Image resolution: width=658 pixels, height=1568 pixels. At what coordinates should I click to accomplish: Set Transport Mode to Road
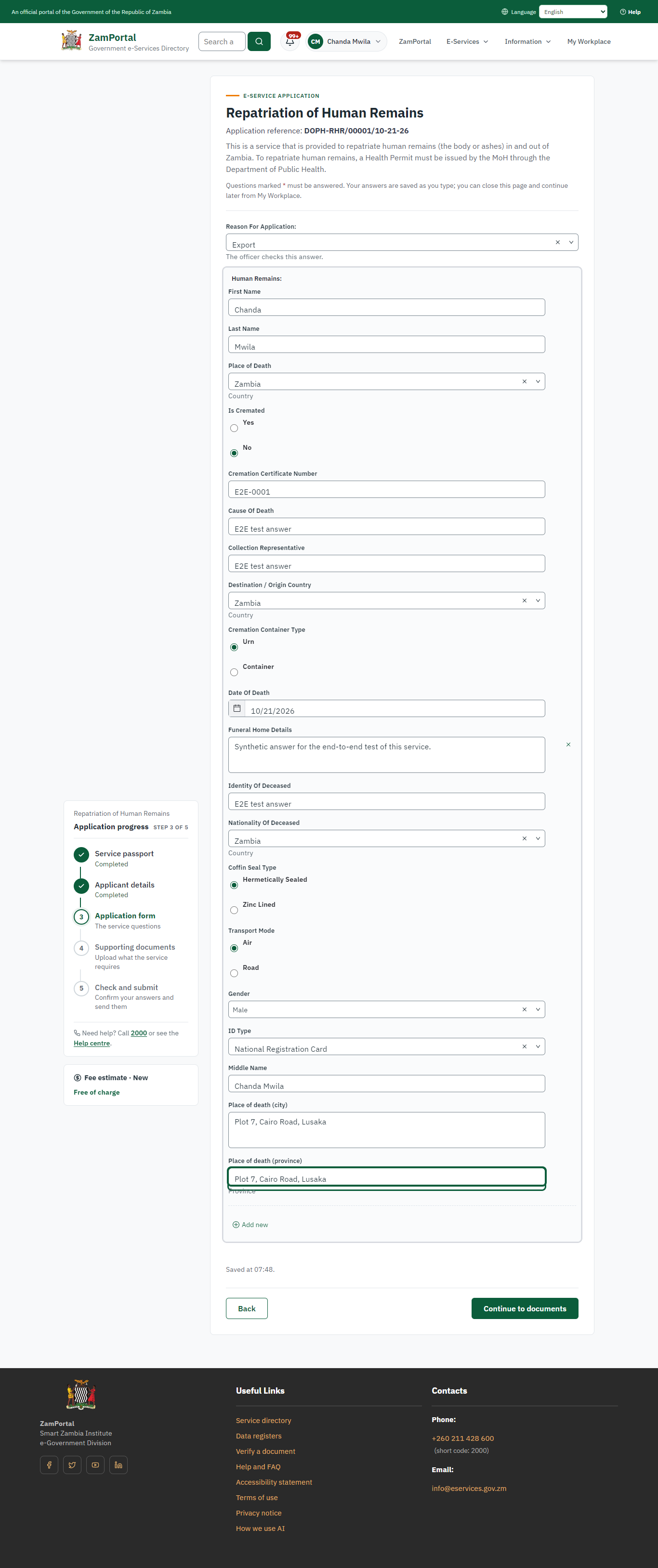(x=235, y=974)
